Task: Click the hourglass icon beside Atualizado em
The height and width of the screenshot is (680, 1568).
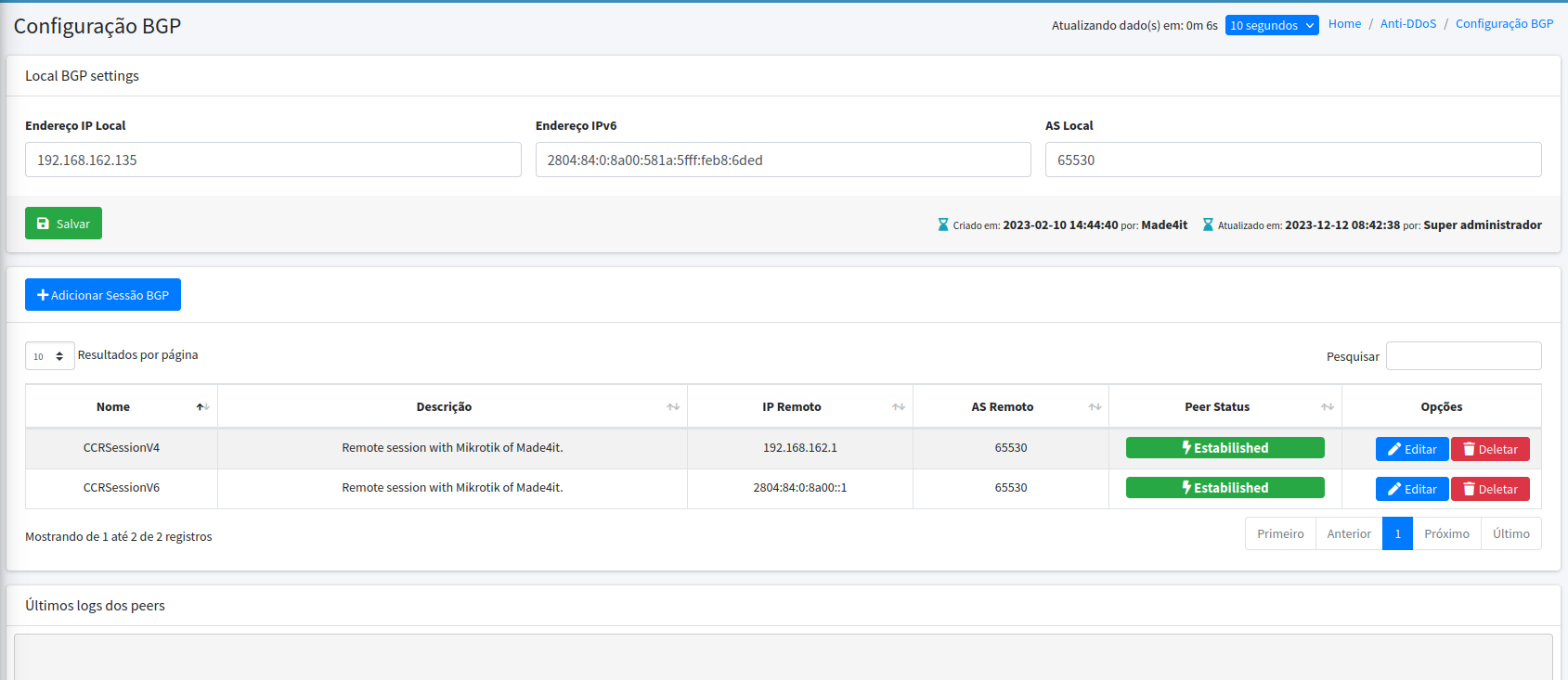Action: [x=1208, y=225]
